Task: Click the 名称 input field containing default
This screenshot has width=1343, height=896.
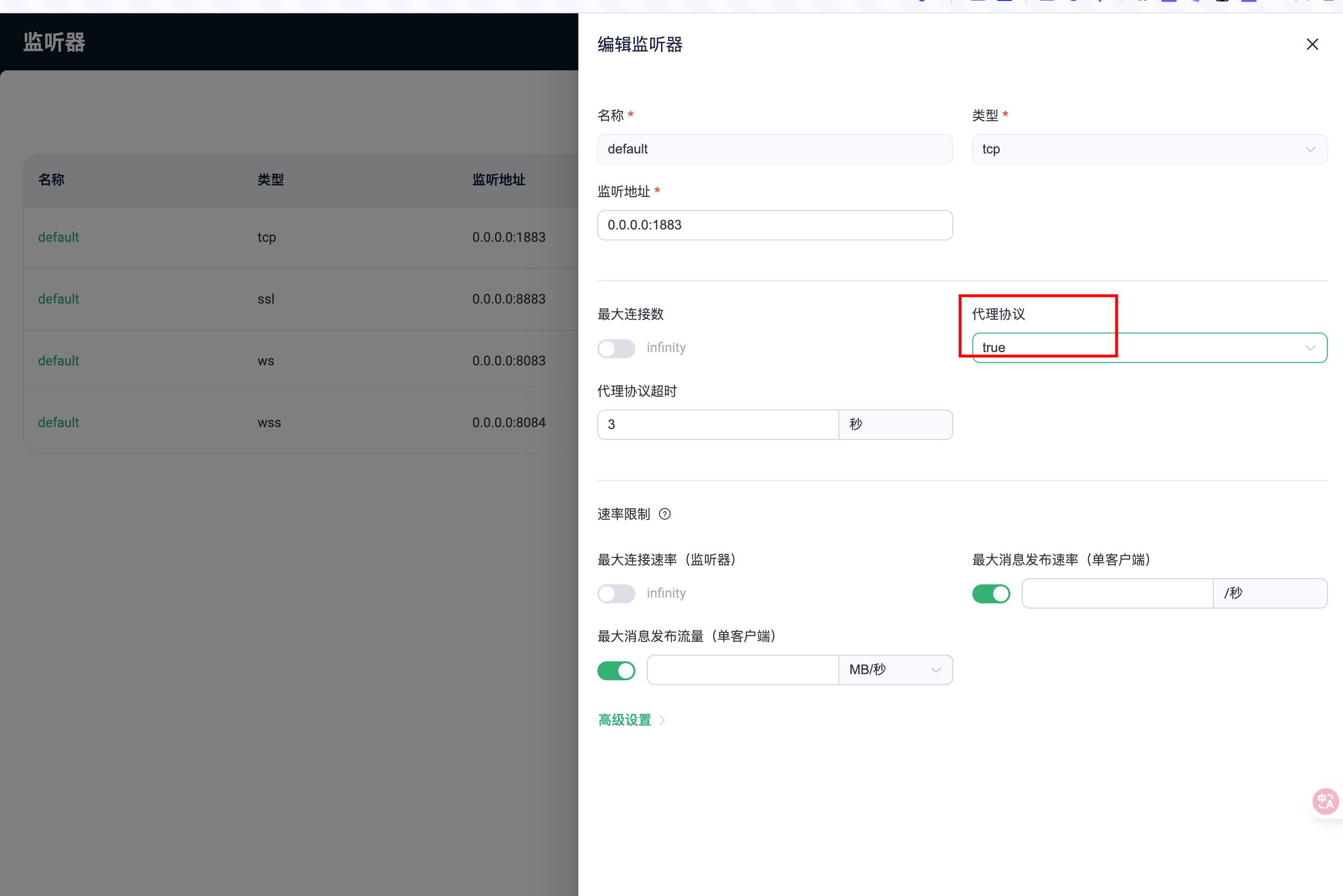Action: 775,149
